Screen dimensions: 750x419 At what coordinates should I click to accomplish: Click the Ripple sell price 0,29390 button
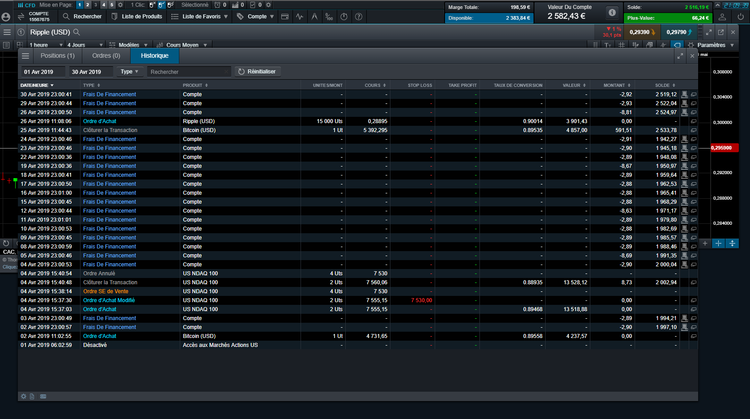[642, 33]
